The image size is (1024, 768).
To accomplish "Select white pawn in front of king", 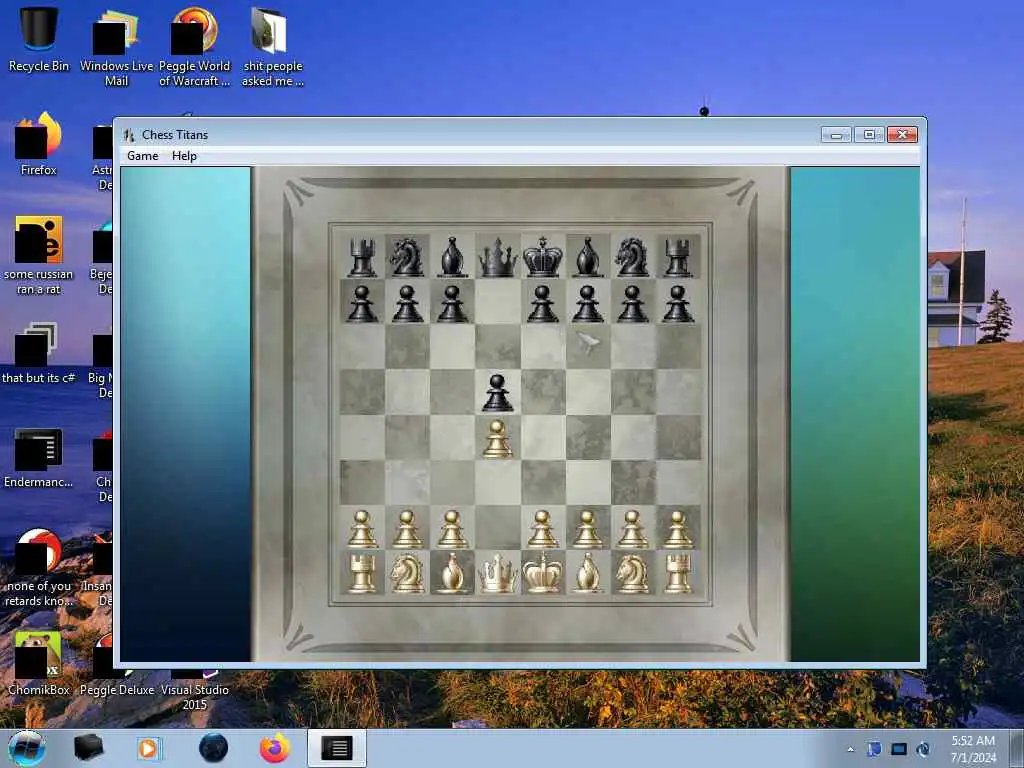I will pos(543,528).
